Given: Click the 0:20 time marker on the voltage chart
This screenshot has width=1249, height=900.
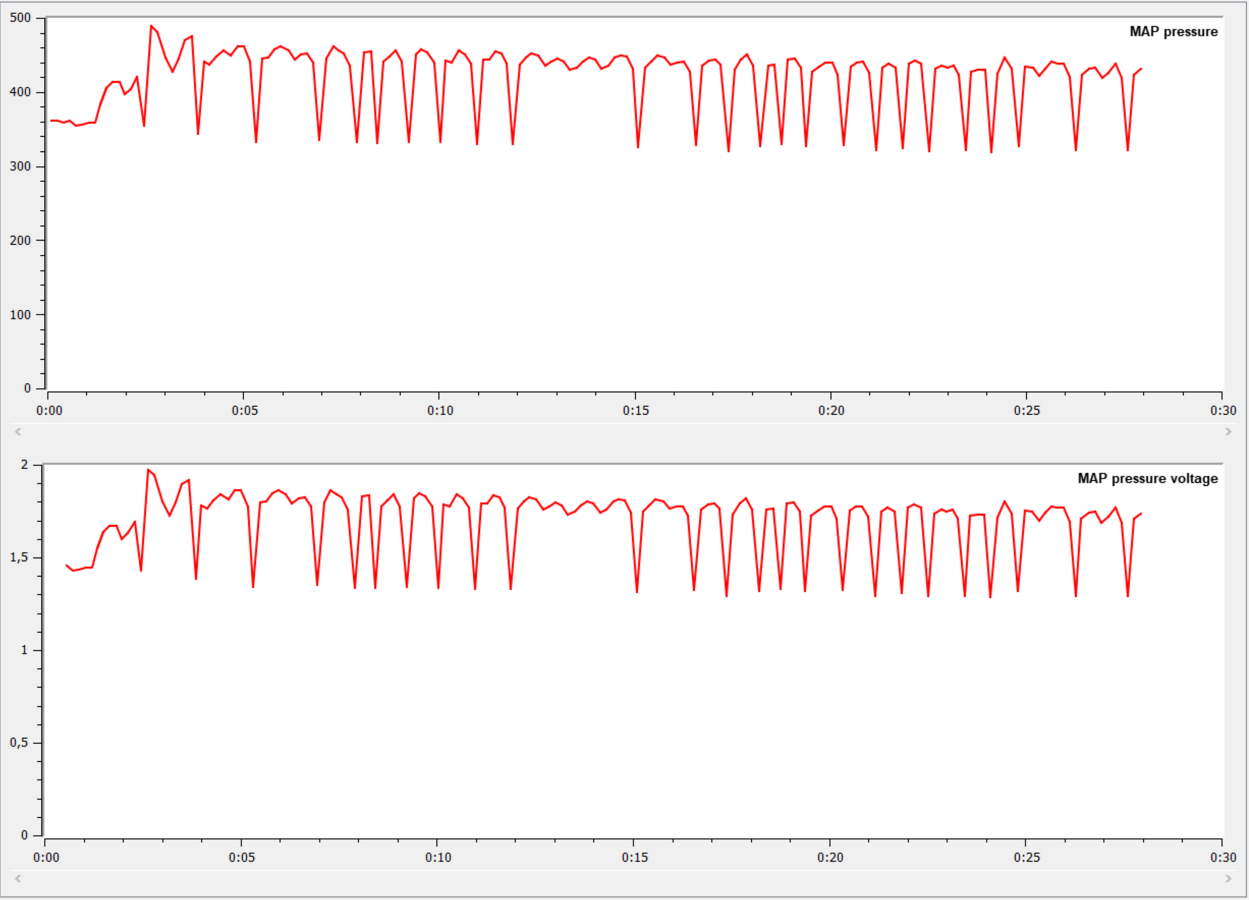Looking at the screenshot, I should coord(829,857).
